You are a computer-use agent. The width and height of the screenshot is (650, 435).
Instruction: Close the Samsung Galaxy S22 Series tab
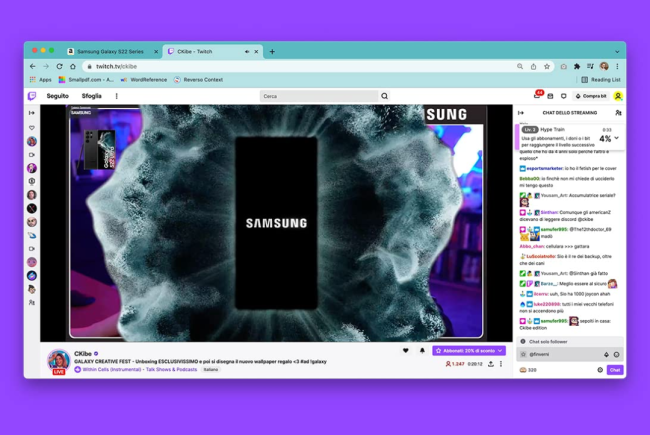tap(156, 52)
